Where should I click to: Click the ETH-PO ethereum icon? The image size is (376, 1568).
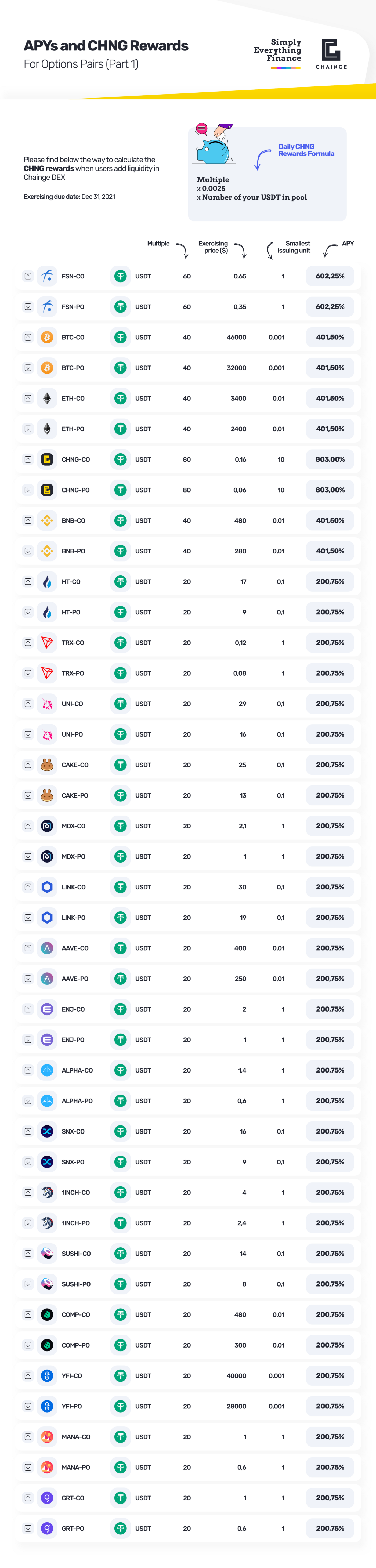(47, 429)
